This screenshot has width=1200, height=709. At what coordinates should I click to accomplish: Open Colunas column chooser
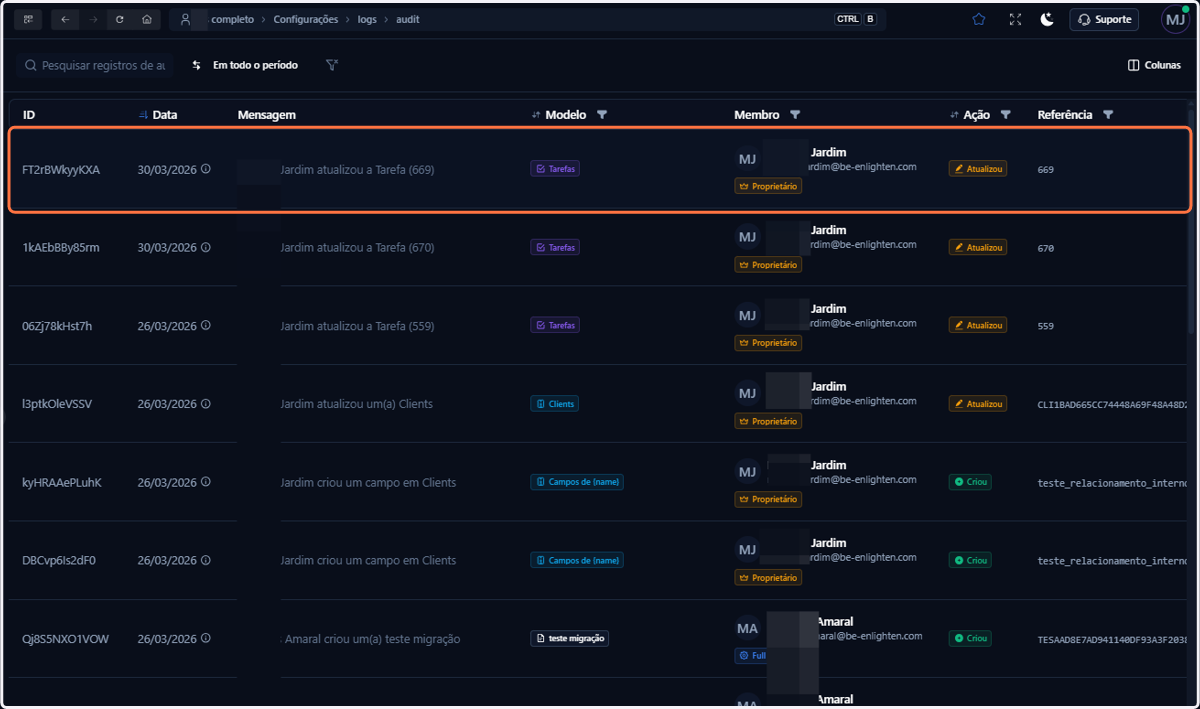[1154, 65]
